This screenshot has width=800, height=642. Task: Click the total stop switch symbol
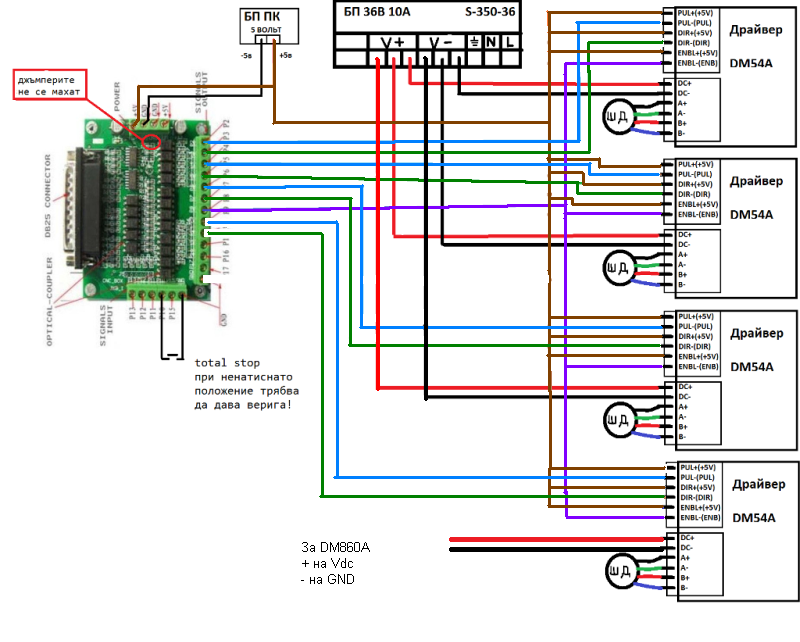[x=172, y=356]
